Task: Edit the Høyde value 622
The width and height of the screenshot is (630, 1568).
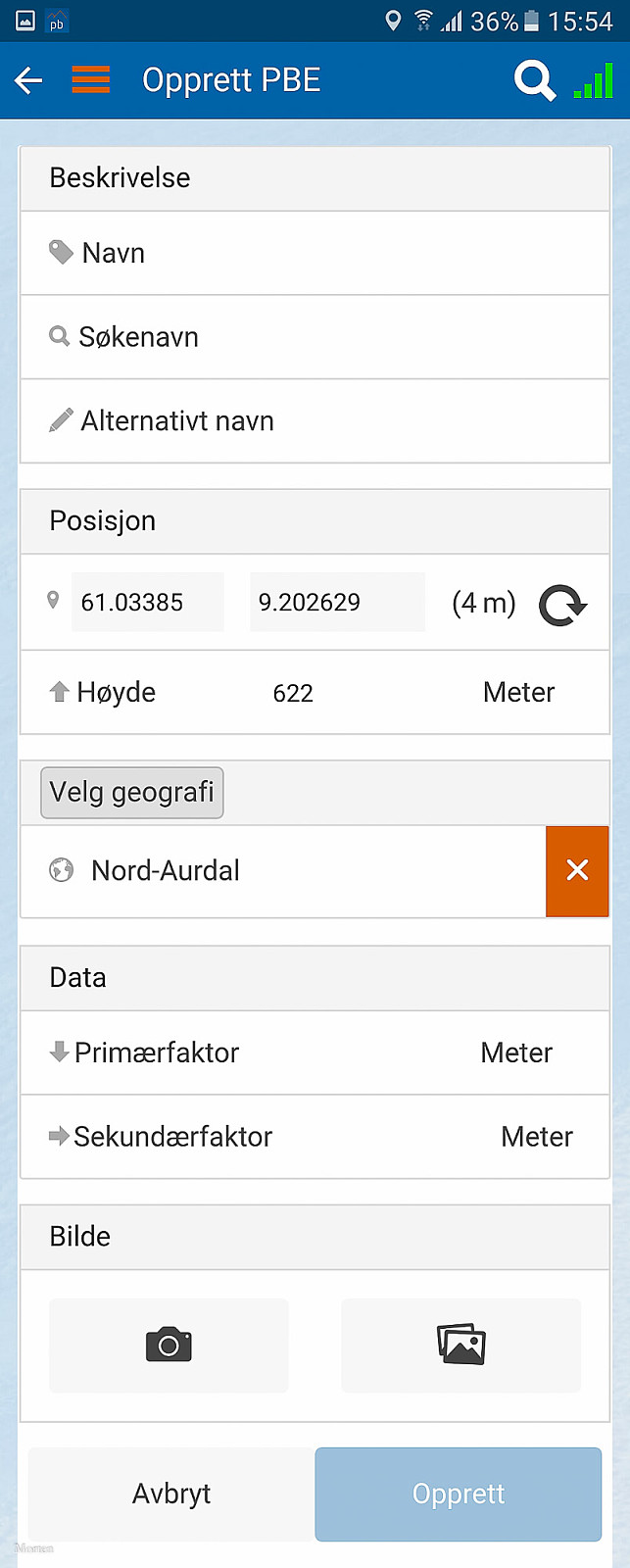Action: coord(293,693)
